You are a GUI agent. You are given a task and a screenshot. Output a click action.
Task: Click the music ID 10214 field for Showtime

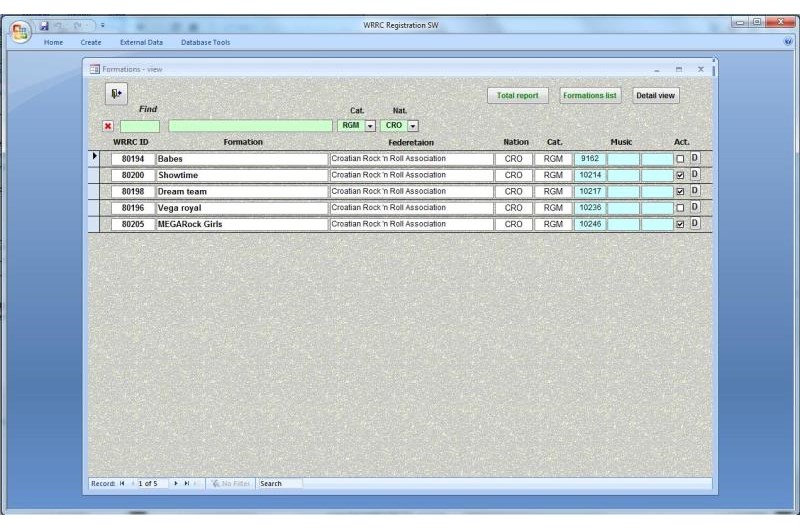590,175
